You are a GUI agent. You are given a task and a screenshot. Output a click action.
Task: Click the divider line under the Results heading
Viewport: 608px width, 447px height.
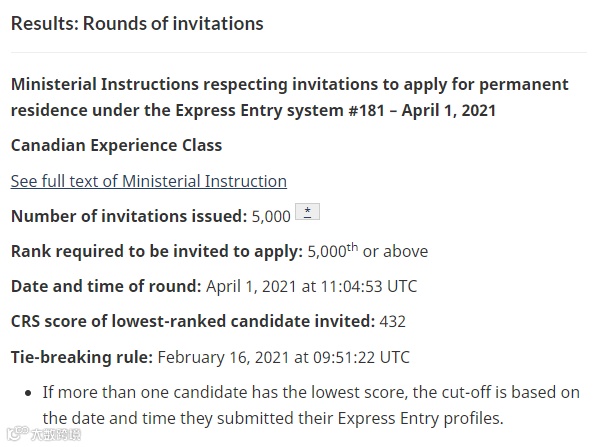[298, 52]
